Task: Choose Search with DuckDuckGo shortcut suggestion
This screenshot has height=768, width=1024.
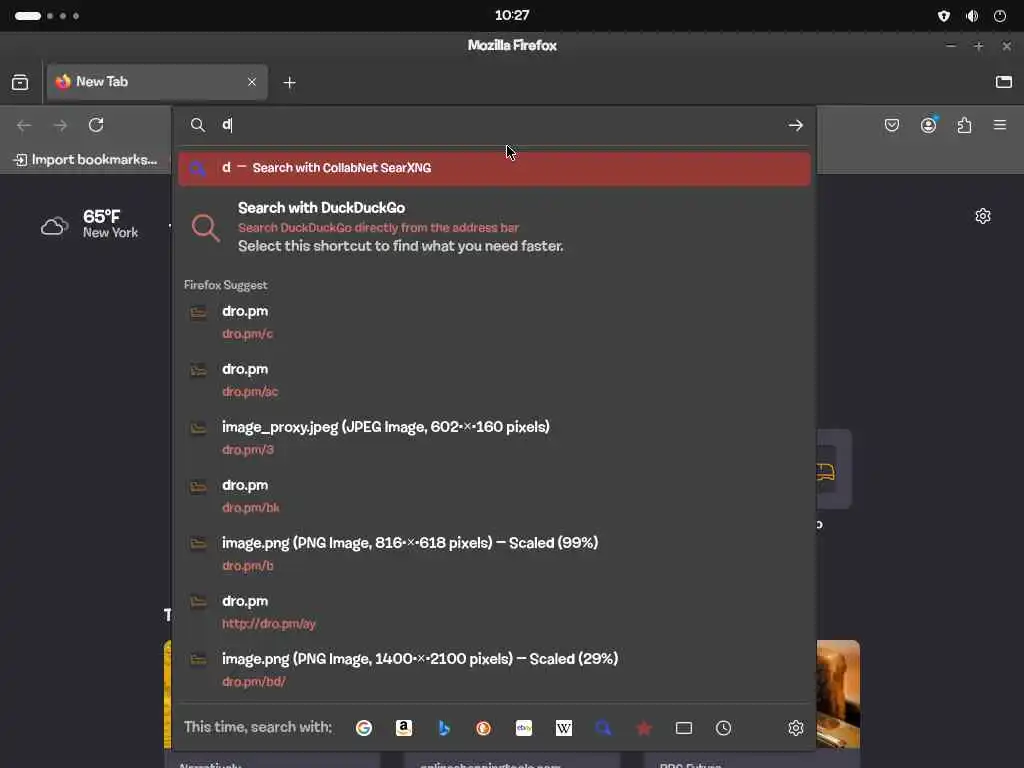Action: coord(494,227)
